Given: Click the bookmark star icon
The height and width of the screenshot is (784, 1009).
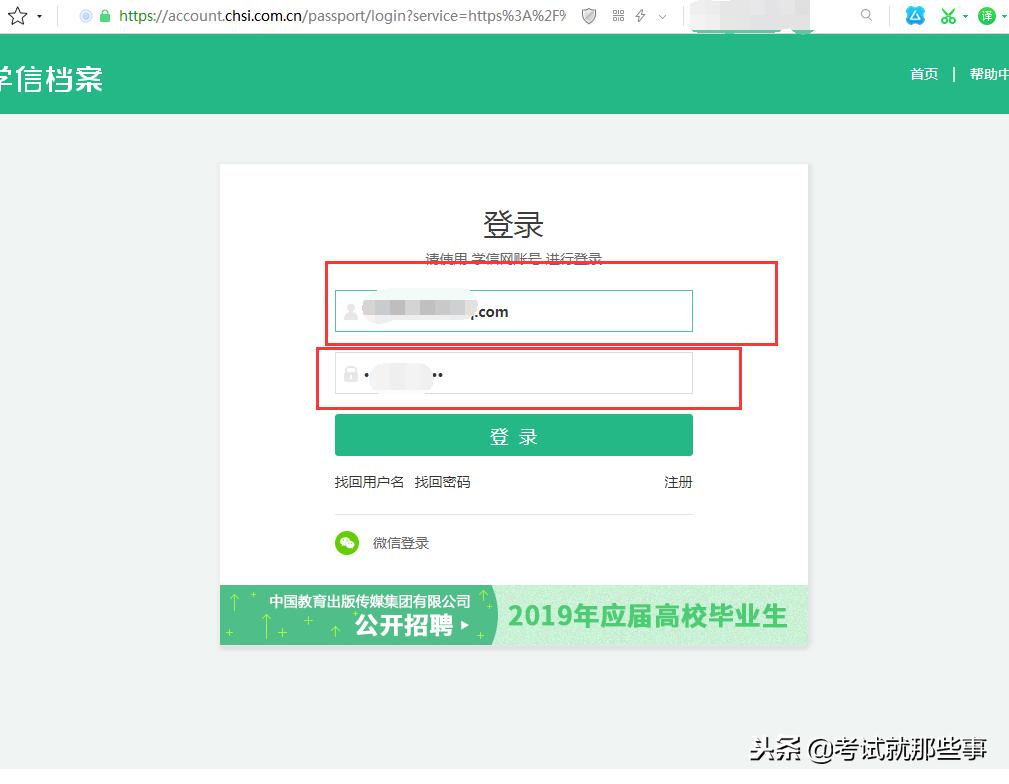Looking at the screenshot, I should click(16, 16).
